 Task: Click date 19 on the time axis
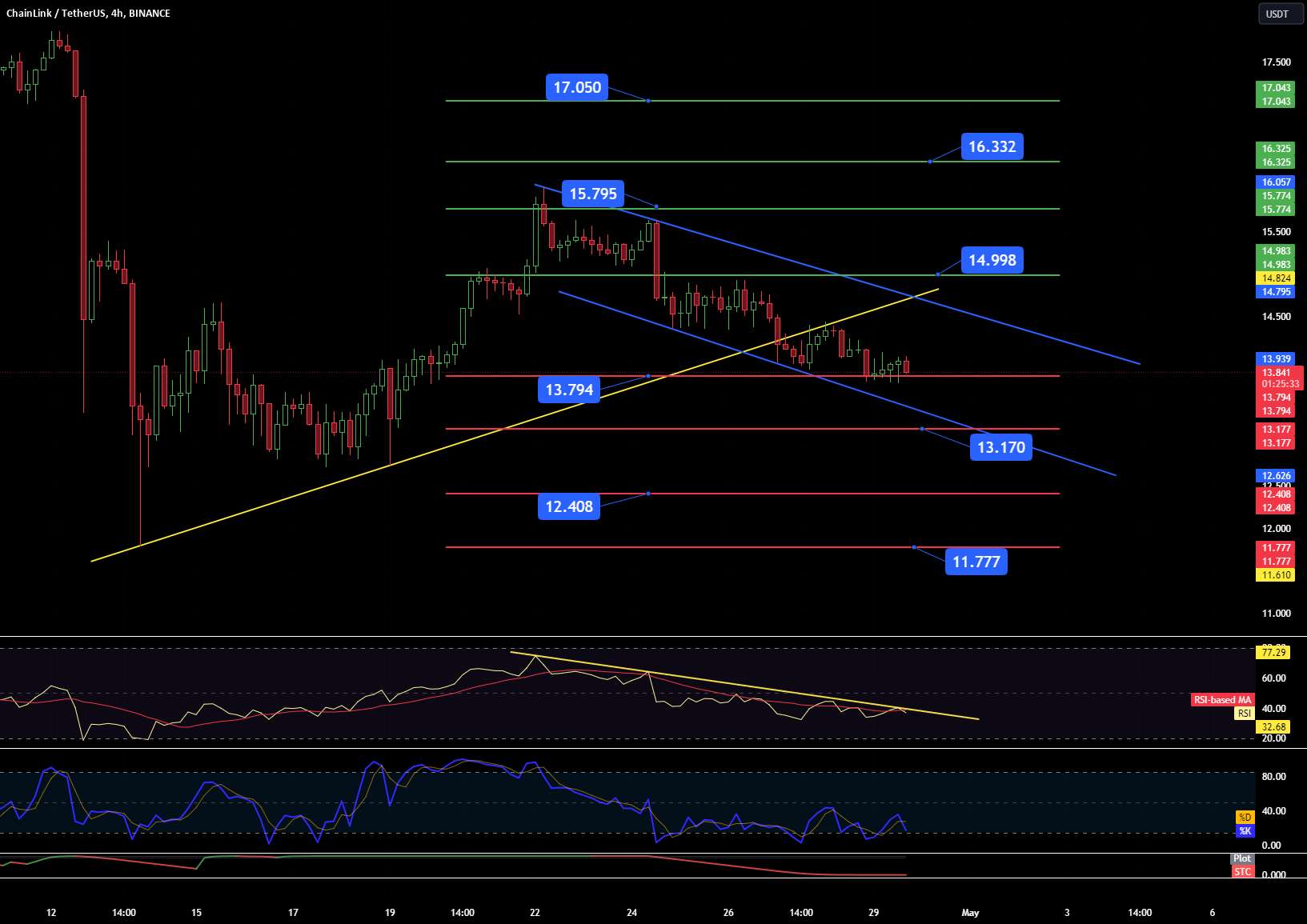tap(390, 913)
